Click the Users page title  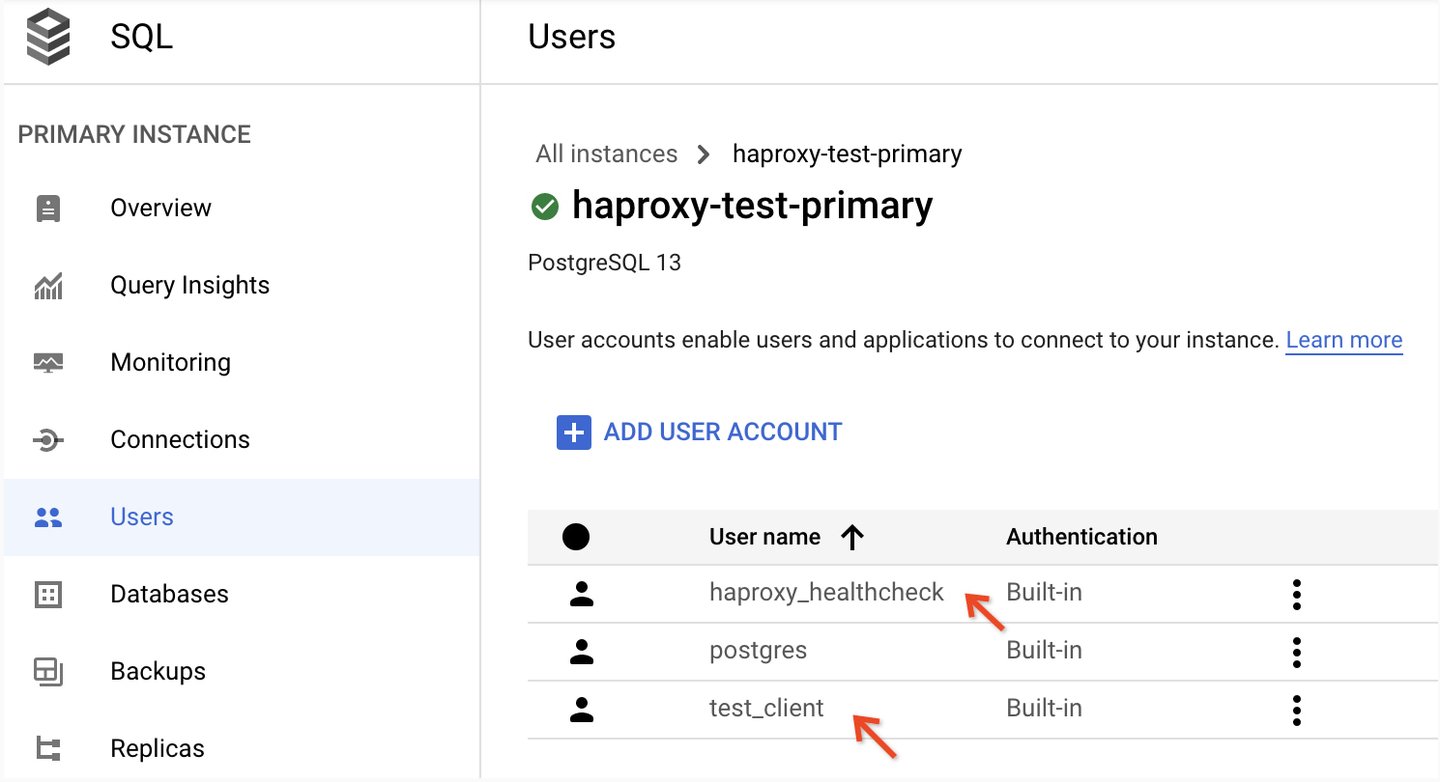point(572,37)
